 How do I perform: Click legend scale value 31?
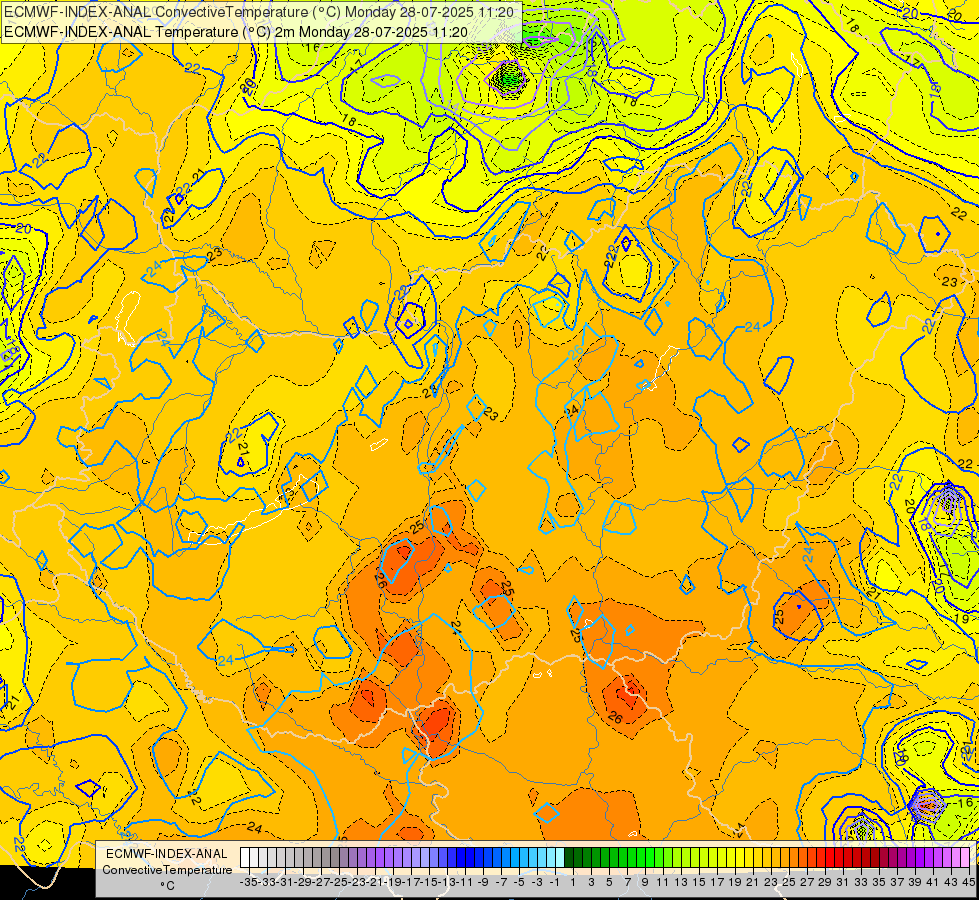pos(843,882)
